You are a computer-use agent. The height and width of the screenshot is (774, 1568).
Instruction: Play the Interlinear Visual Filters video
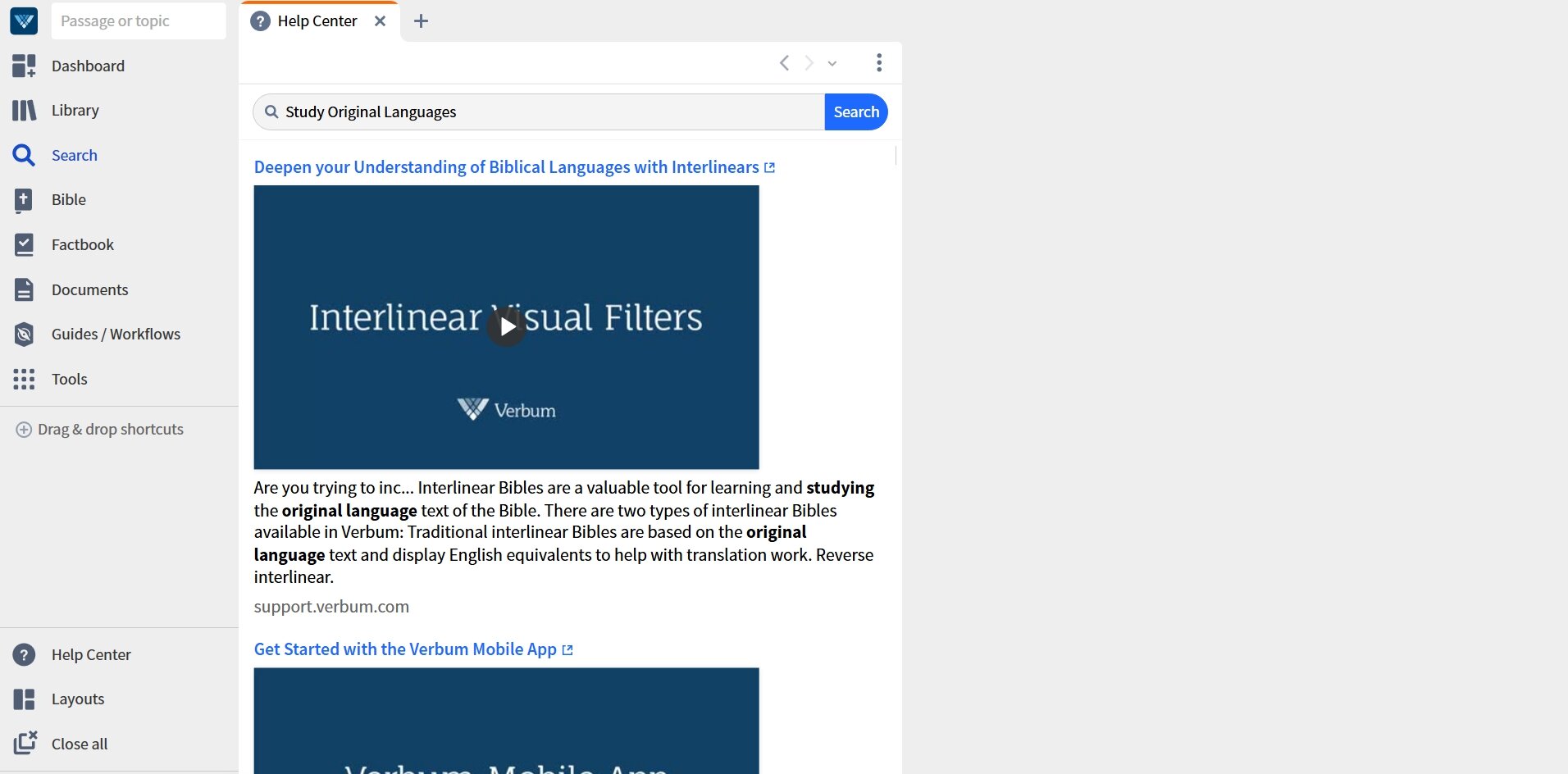pos(507,327)
